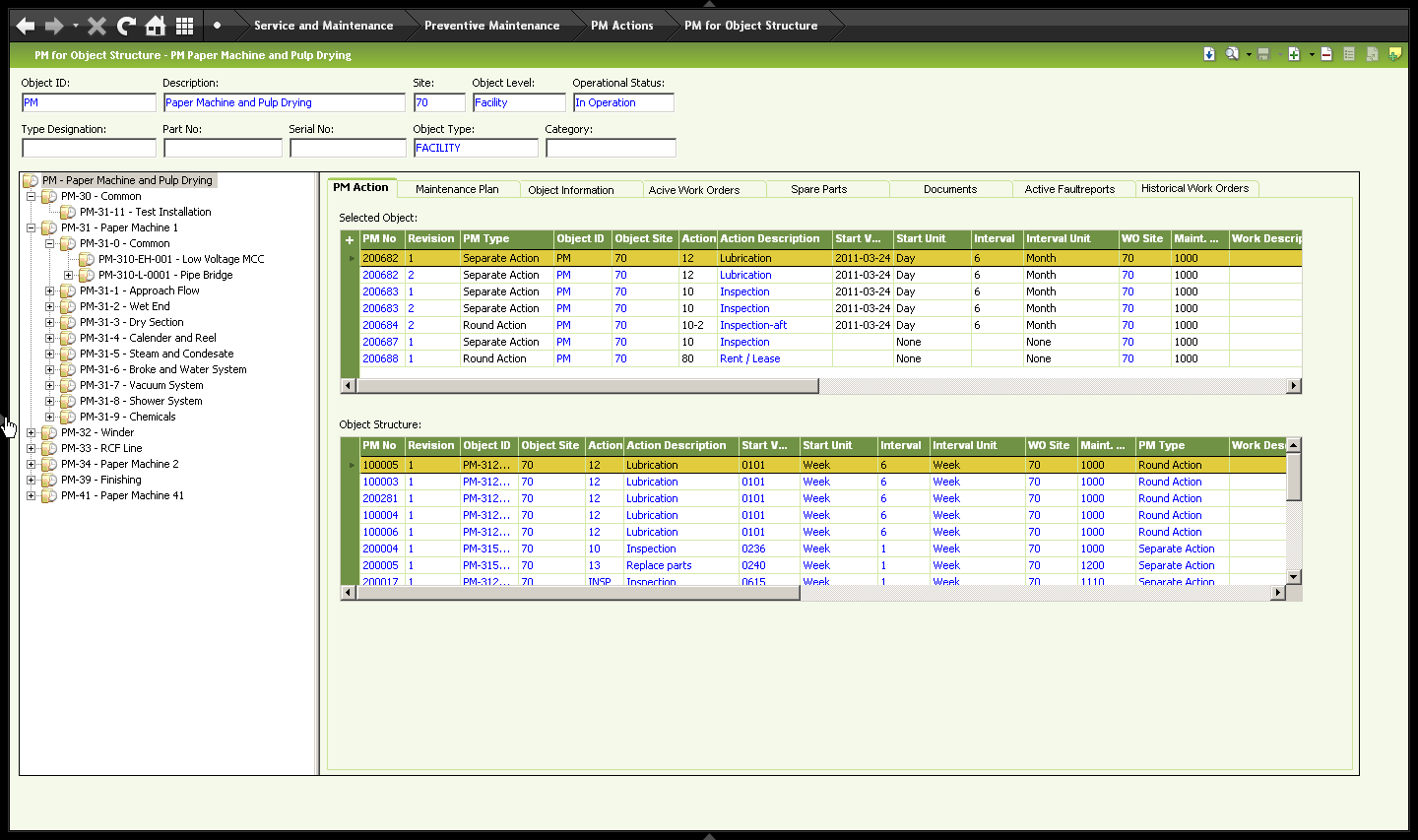This screenshot has height=840, width=1418.
Task: Go back with the left arrow icon
Action: coord(26,26)
